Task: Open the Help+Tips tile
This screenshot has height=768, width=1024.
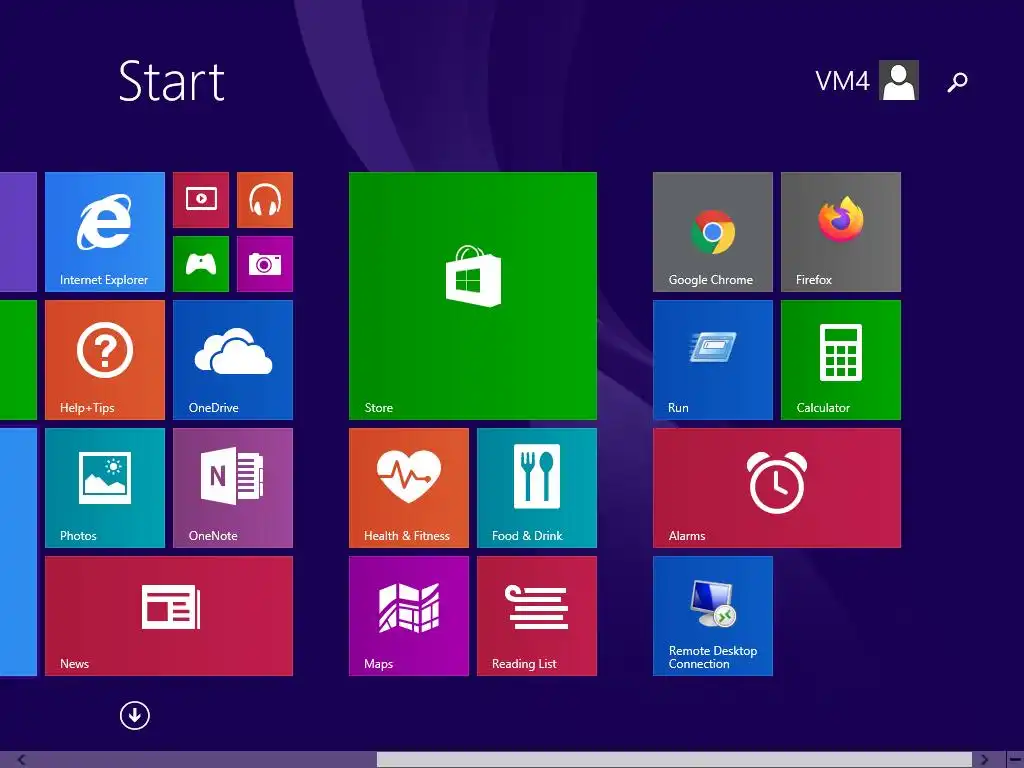Action: point(104,360)
